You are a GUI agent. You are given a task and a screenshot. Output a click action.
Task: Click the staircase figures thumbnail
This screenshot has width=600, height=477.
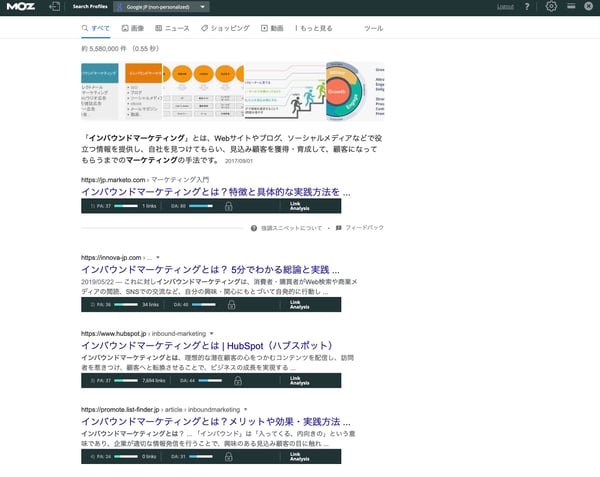(x=285, y=91)
